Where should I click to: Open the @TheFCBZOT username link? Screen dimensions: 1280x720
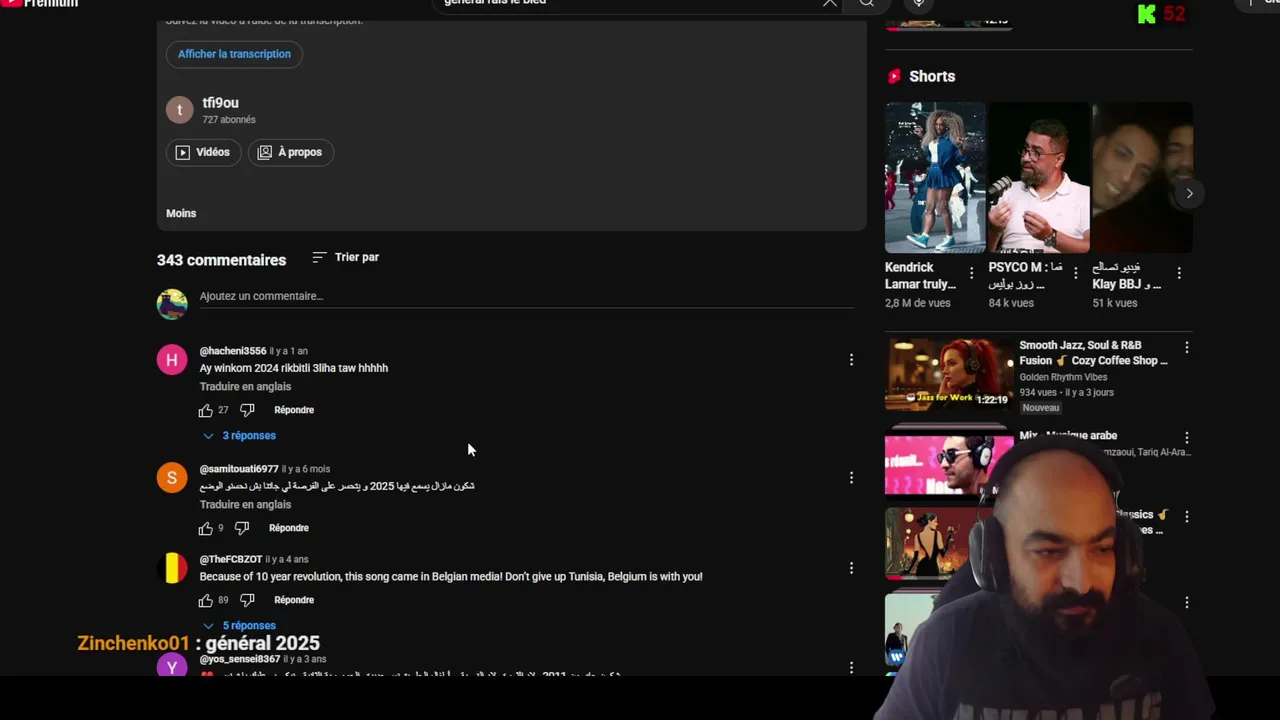[x=231, y=560]
